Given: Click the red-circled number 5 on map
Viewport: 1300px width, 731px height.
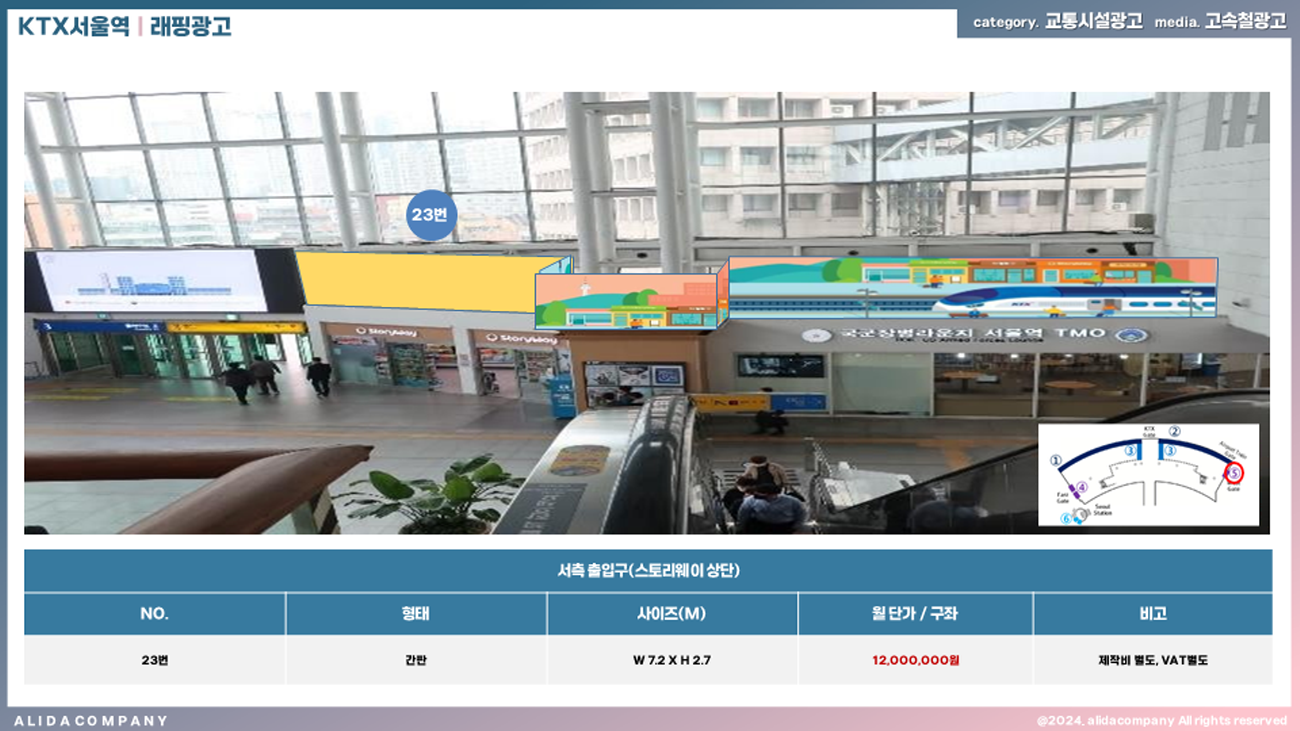Looking at the screenshot, I should pos(1234,472).
